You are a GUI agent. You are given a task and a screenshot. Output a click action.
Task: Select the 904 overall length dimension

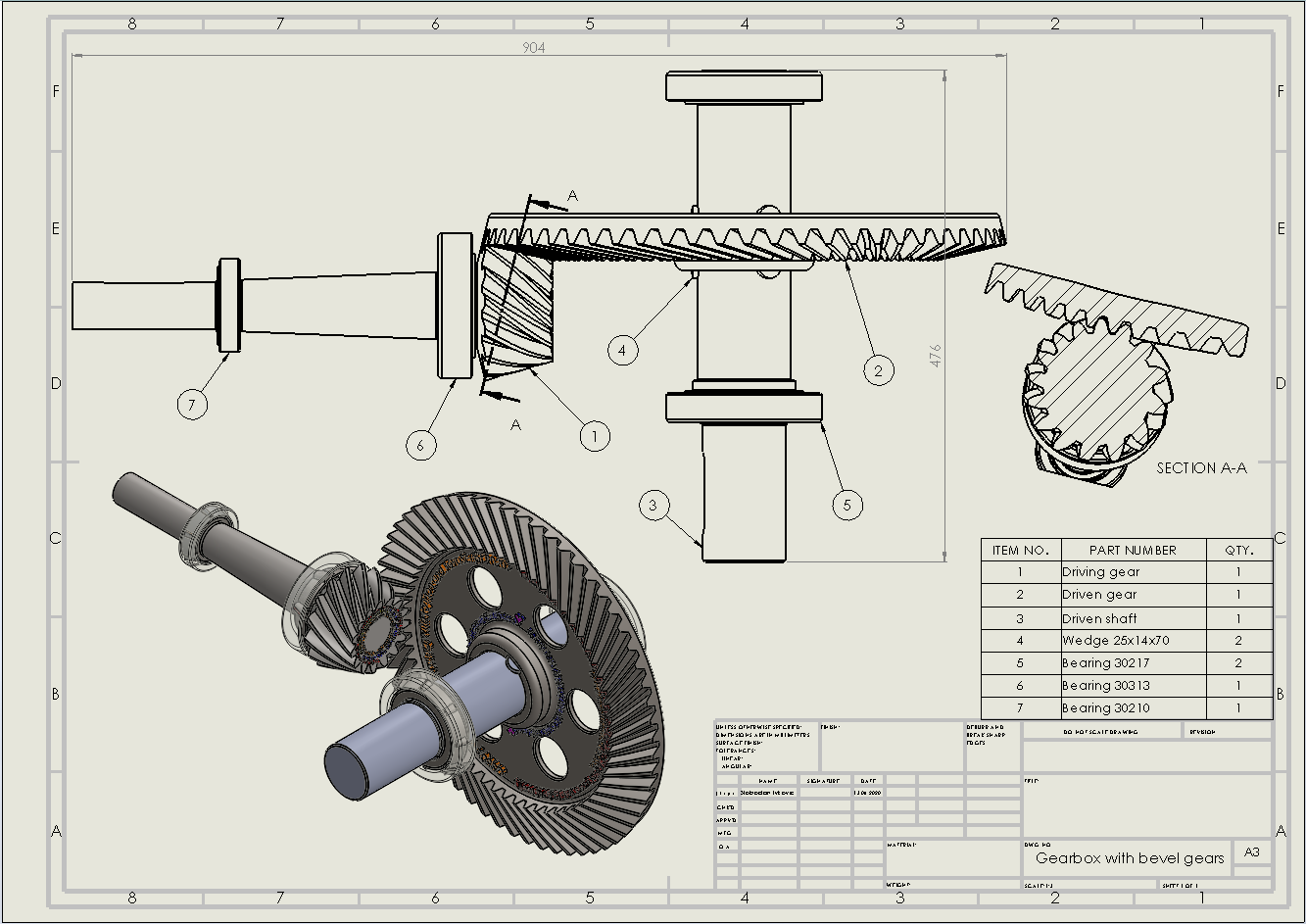coord(533,47)
